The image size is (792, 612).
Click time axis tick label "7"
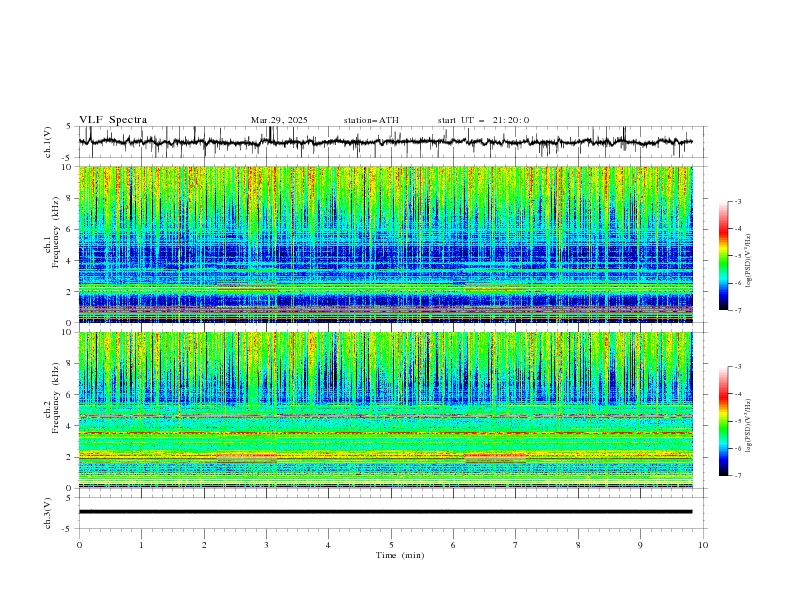[516, 545]
